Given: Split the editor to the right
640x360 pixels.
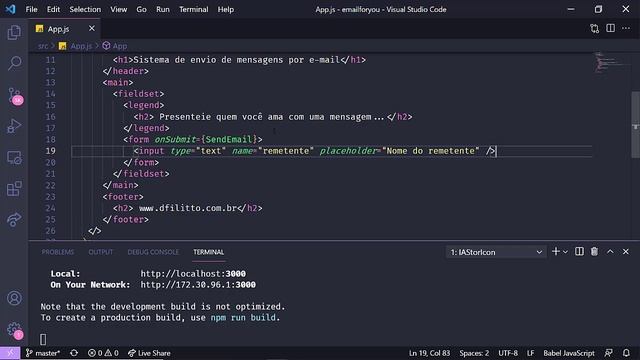Looking at the screenshot, I should point(610,28).
